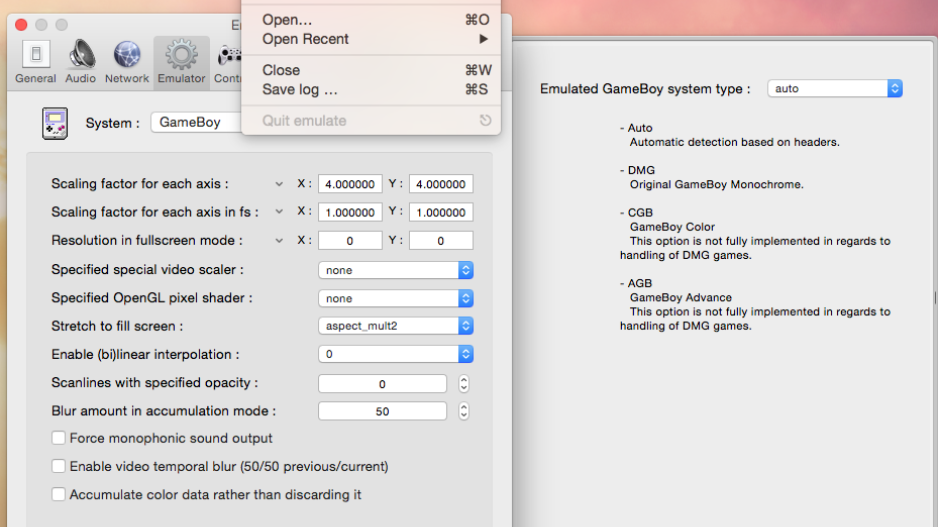The width and height of the screenshot is (938, 527).
Task: Open the Open Recent submenu
Action: [x=371, y=39]
